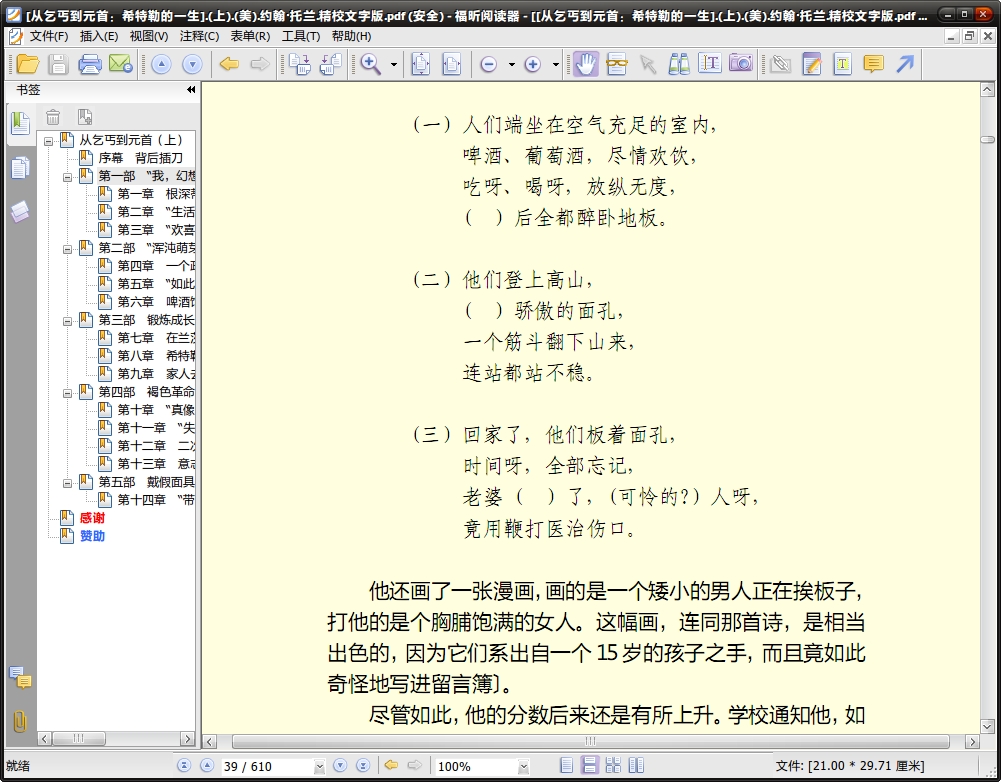Screen dimensions: 1001x782
Task: Click the Zoom Out minus button
Action: pyautogui.click(x=488, y=64)
